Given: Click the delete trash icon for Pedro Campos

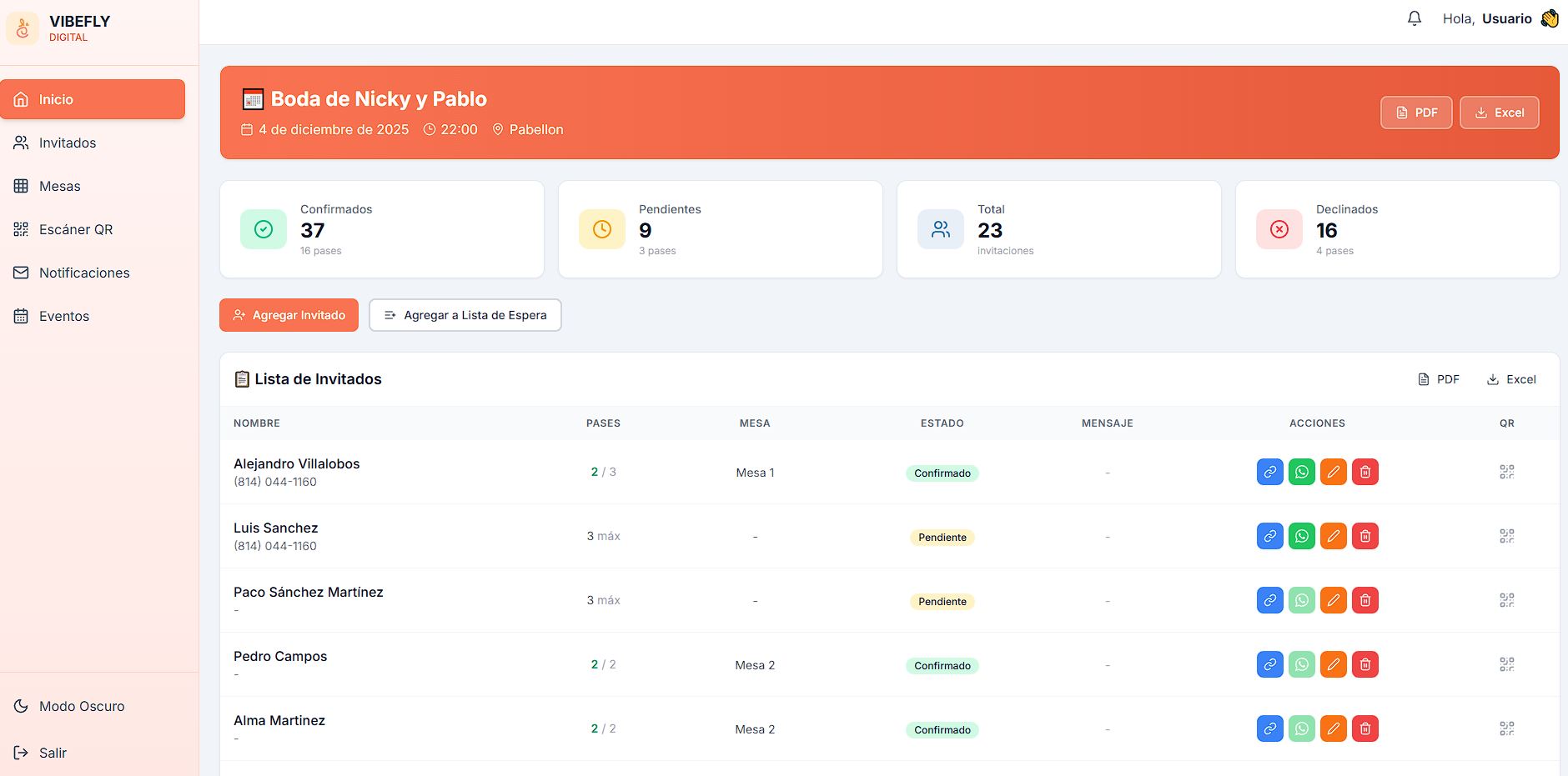Looking at the screenshot, I should [x=1364, y=664].
